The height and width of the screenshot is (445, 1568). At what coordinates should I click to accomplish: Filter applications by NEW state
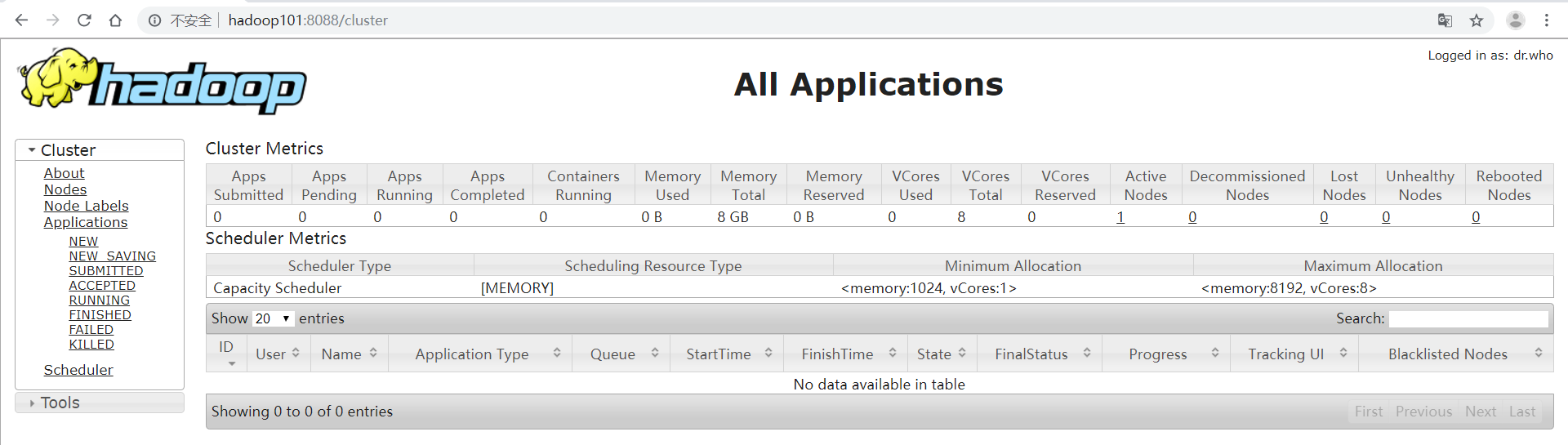click(x=83, y=242)
